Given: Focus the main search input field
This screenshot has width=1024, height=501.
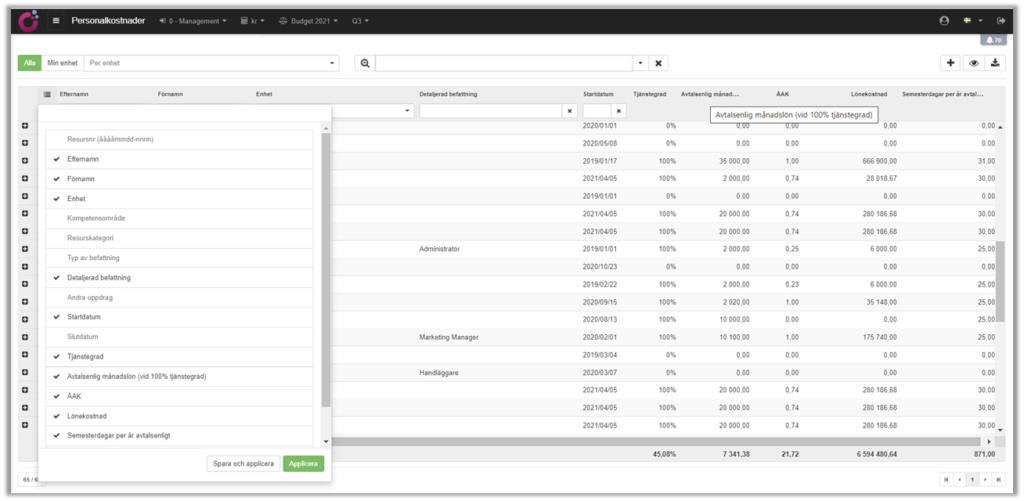Looking at the screenshot, I should 504,63.
